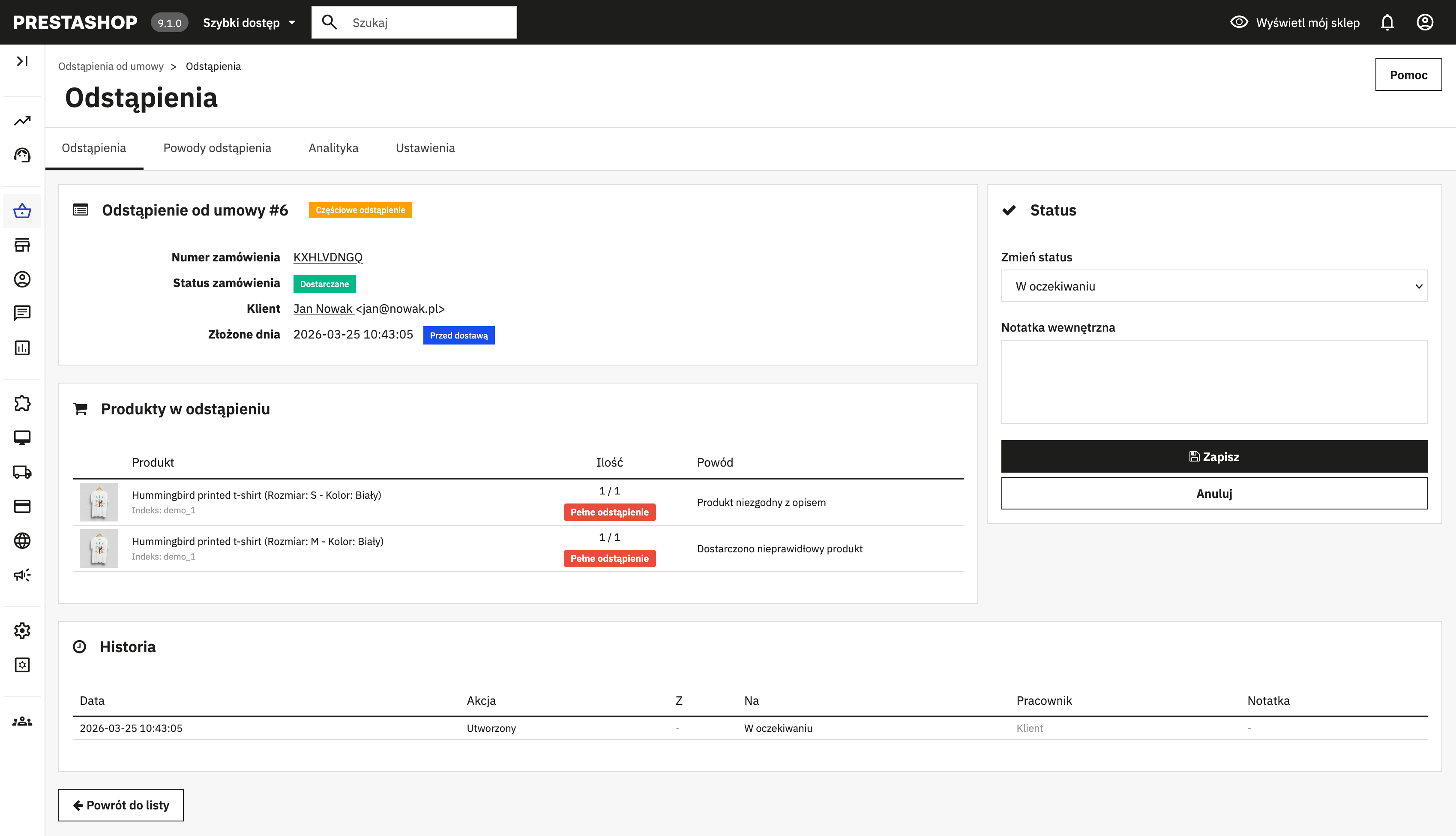Click into the Notatka wewnętrzna textarea
Screen dimensions: 1456x836
click(1214, 382)
